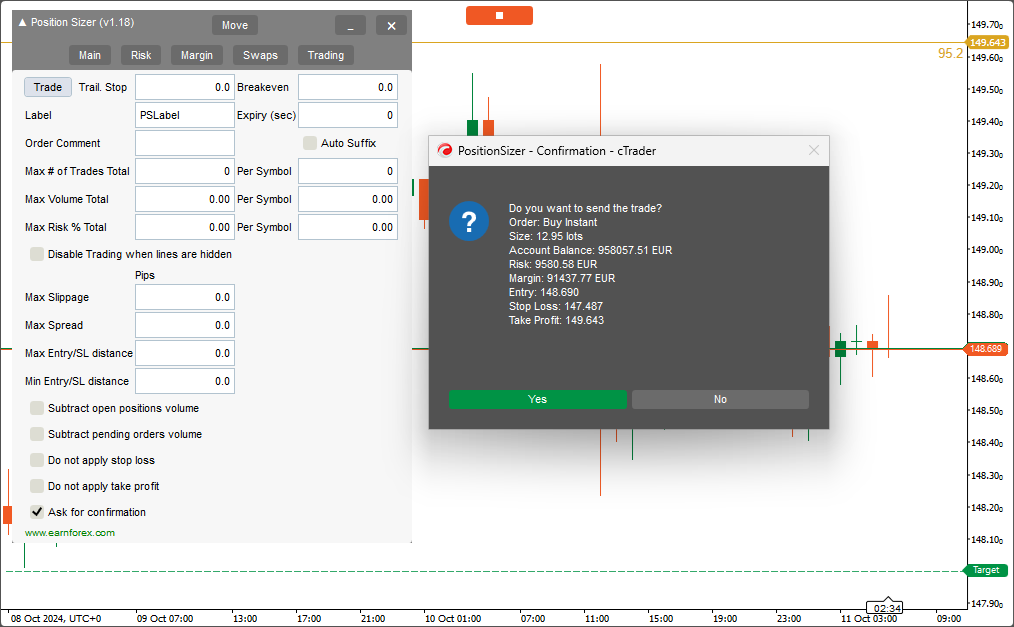Click the blue question mark icon
1014x627 pixels.
[x=469, y=220]
